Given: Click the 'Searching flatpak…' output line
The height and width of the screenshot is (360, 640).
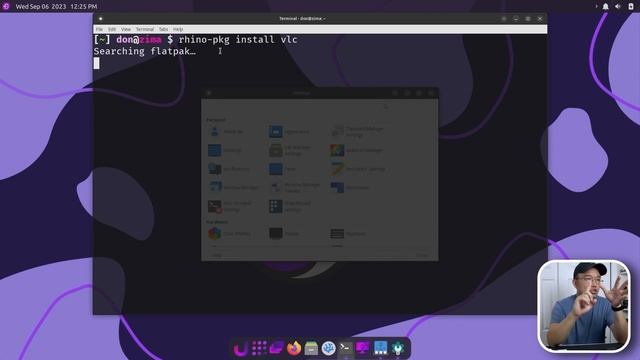Looking at the screenshot, I should tap(144, 51).
